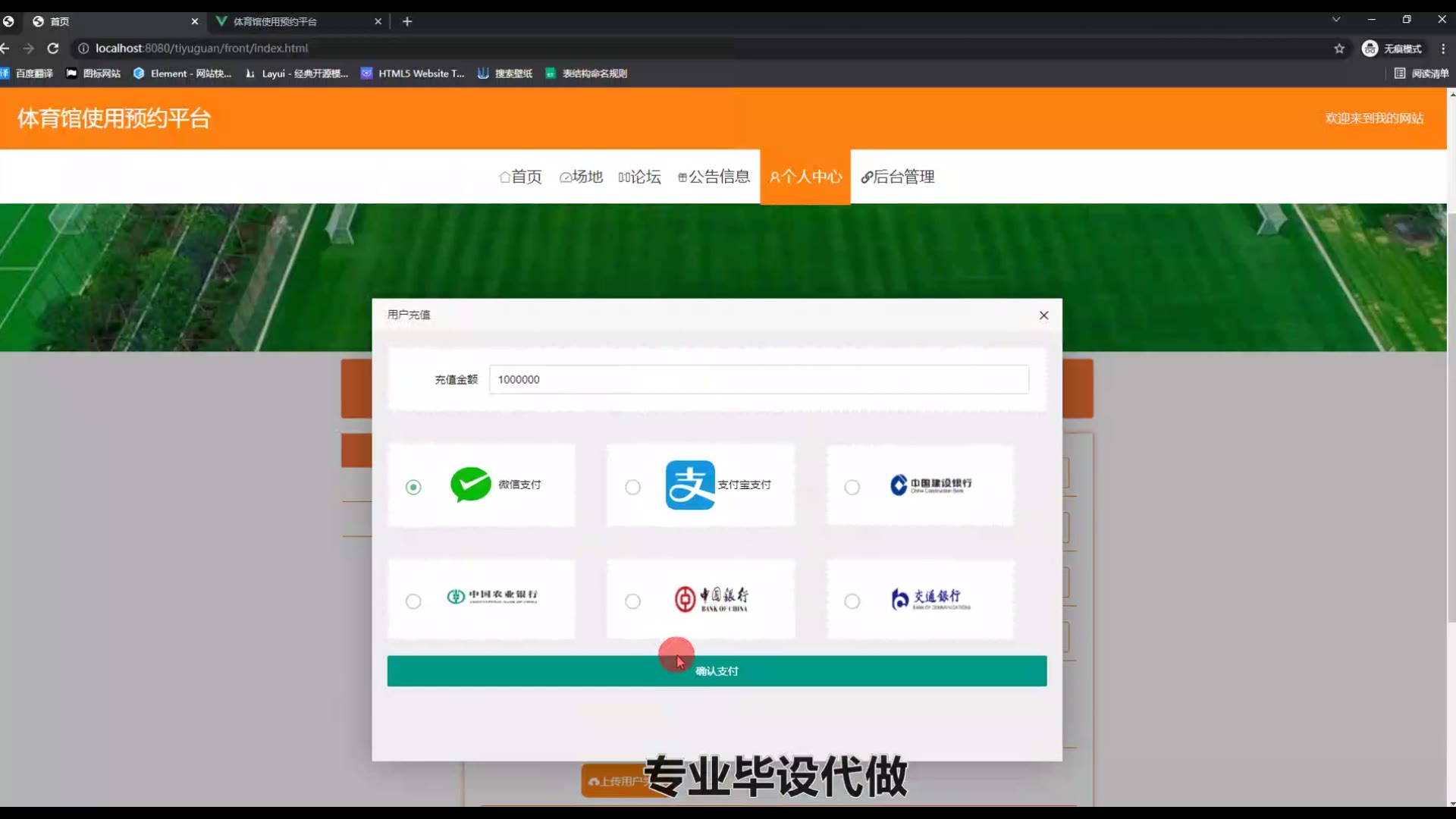Open the 无痕模式 incognito profile button
1456x819 pixels.
(x=1392, y=49)
